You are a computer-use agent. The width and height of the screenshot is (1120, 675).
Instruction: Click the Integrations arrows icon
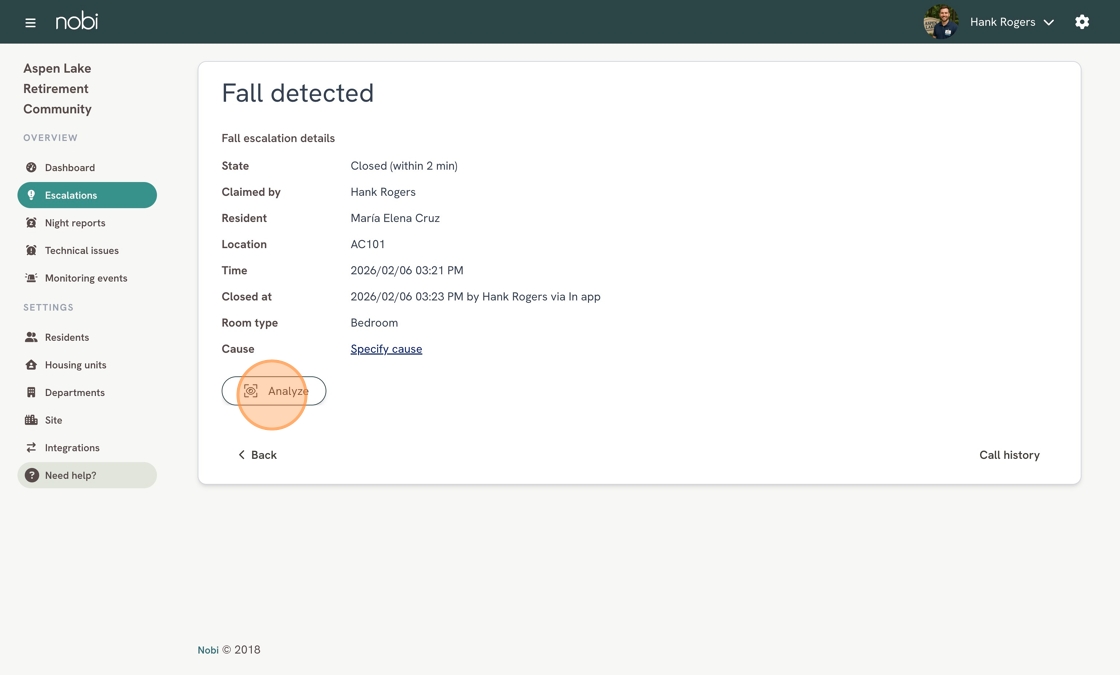coord(31,448)
